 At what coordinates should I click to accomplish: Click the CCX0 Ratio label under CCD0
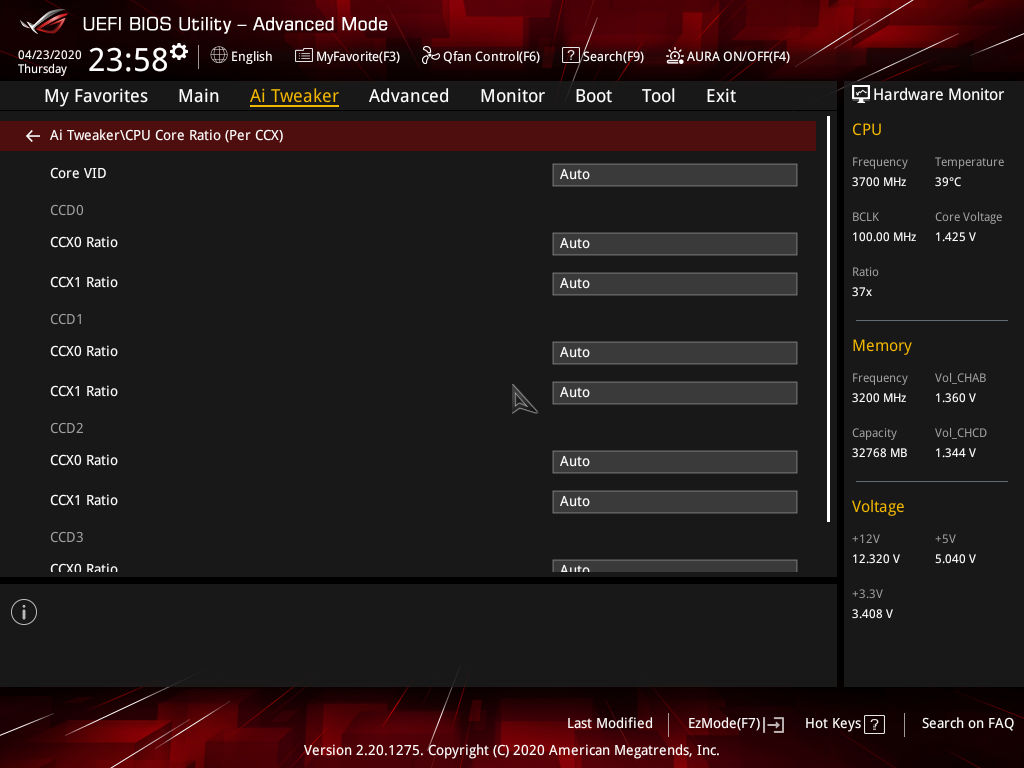[x=84, y=242]
